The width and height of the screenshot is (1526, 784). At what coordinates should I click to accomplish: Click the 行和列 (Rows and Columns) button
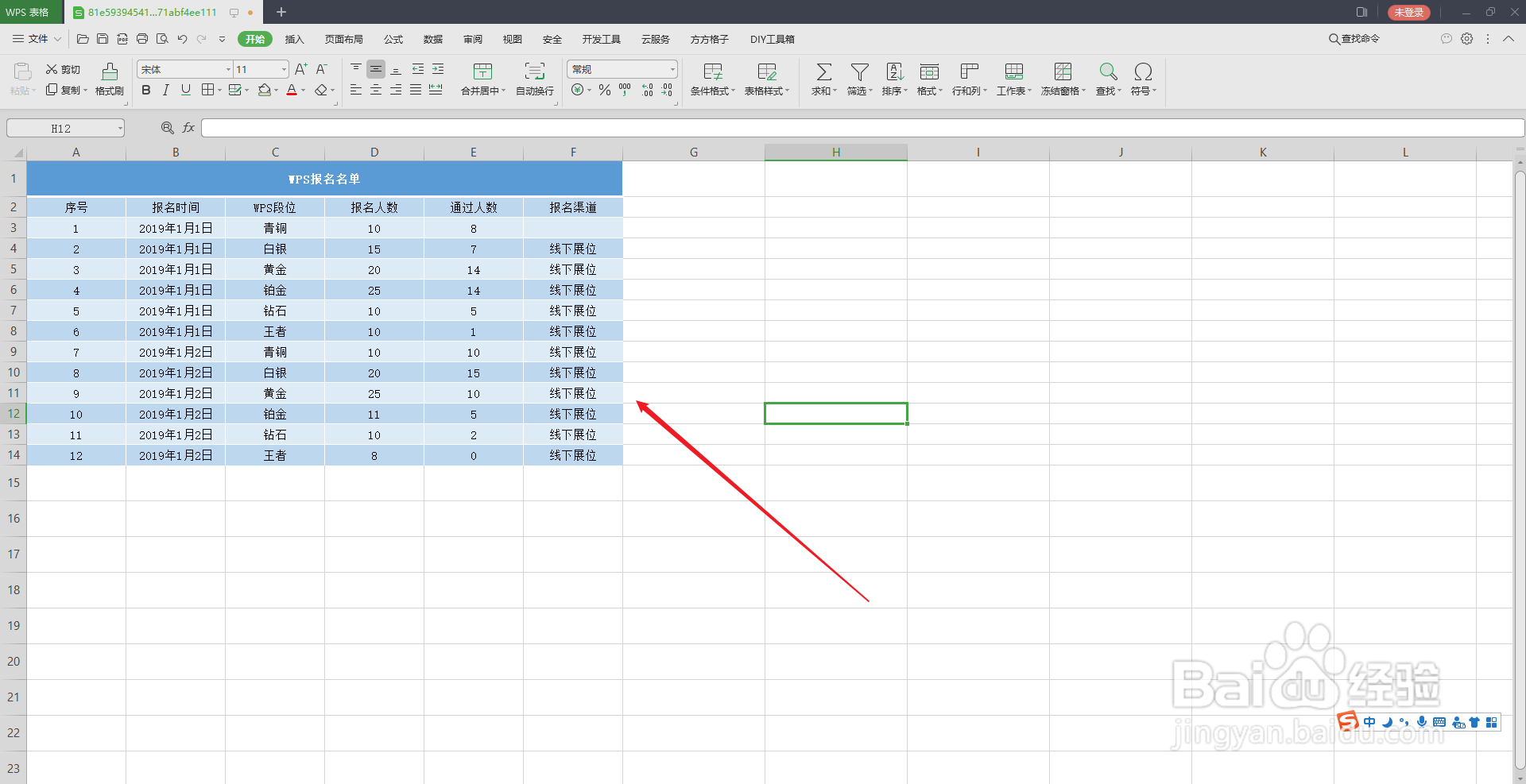[970, 80]
